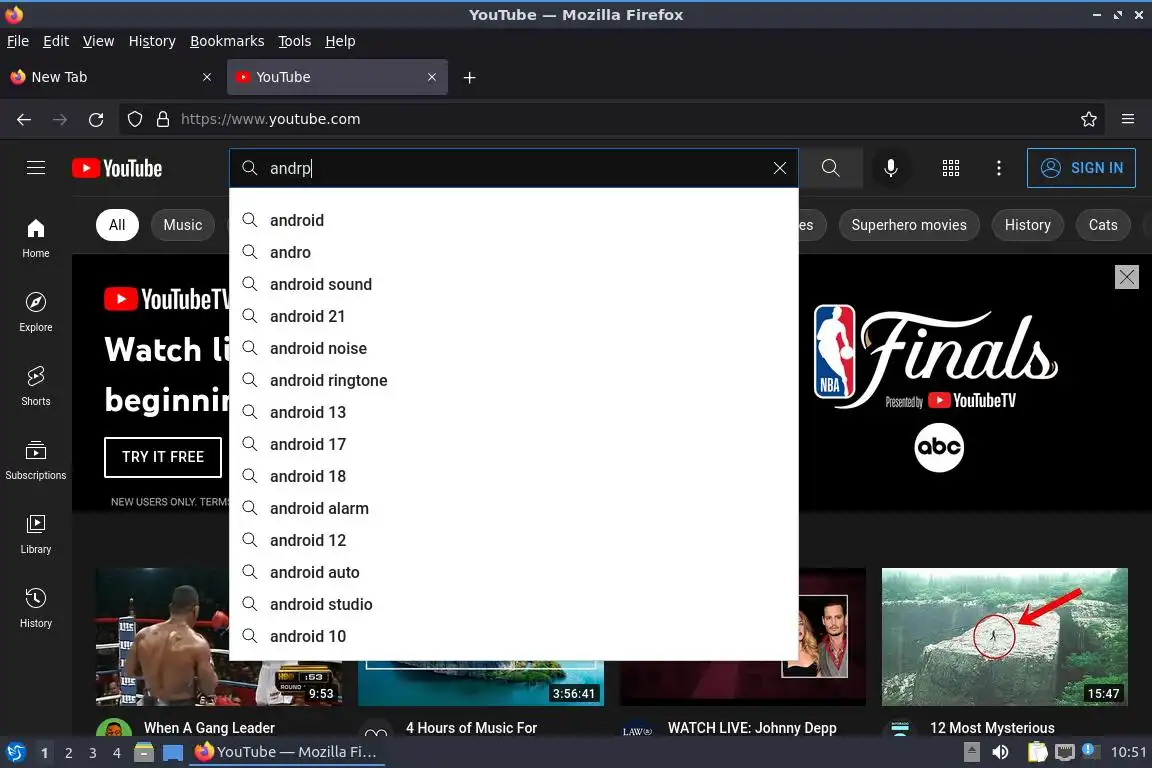Image resolution: width=1152 pixels, height=768 pixels.
Task: Switch to the New Tab tab
Action: point(112,77)
